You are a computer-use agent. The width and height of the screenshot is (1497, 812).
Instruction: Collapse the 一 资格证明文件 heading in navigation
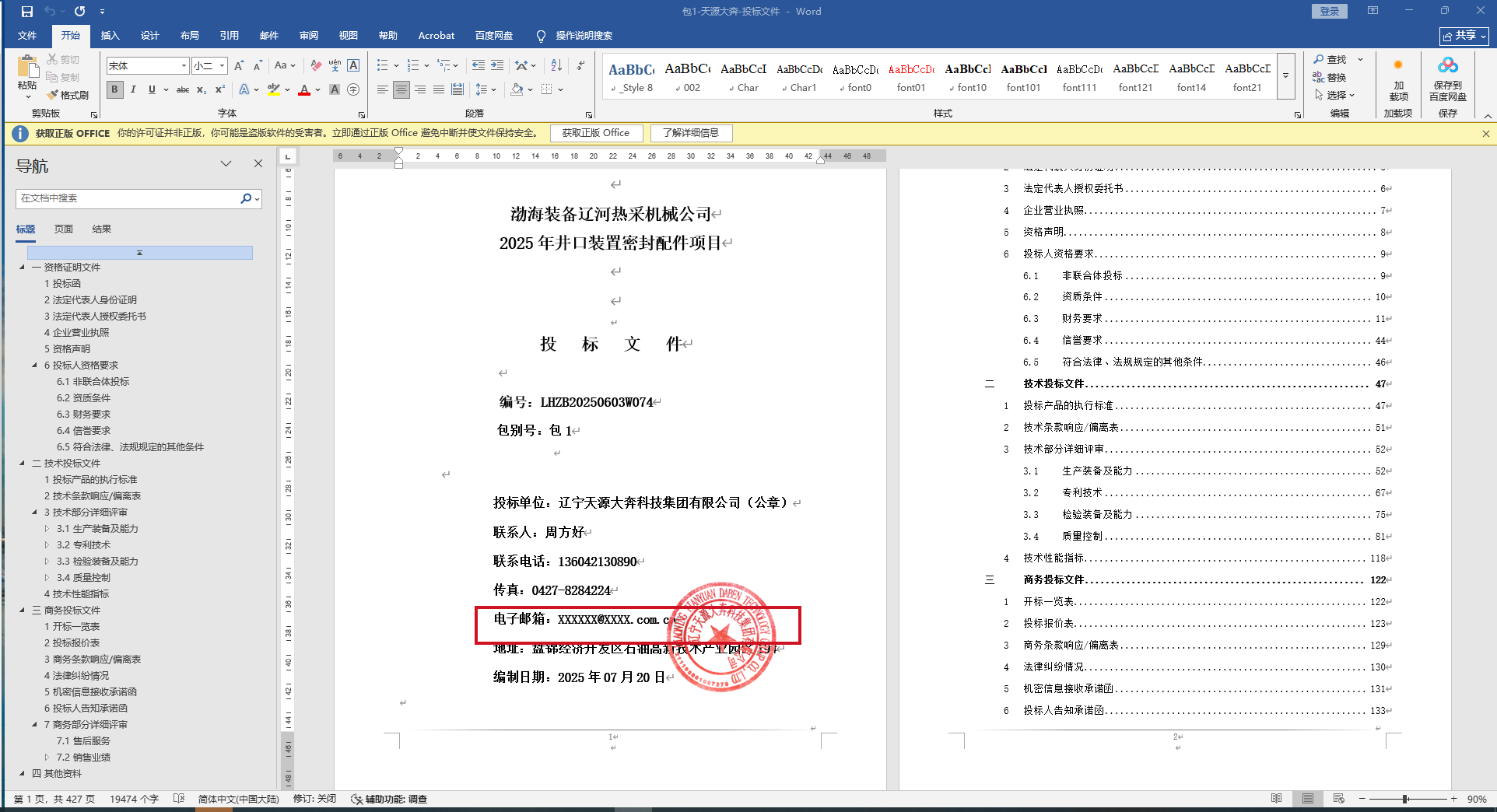[22, 267]
